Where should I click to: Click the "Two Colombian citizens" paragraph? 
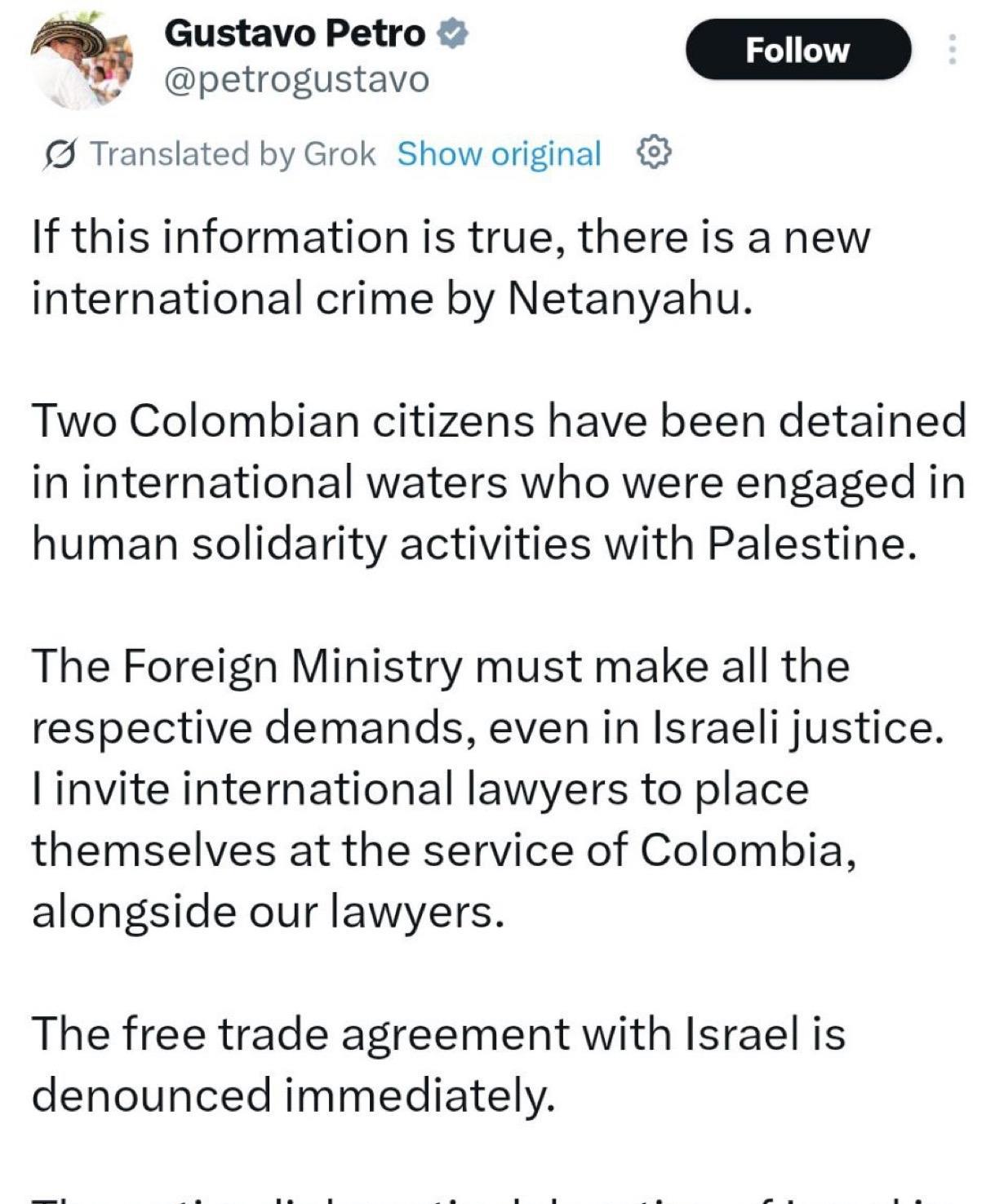click(498, 482)
